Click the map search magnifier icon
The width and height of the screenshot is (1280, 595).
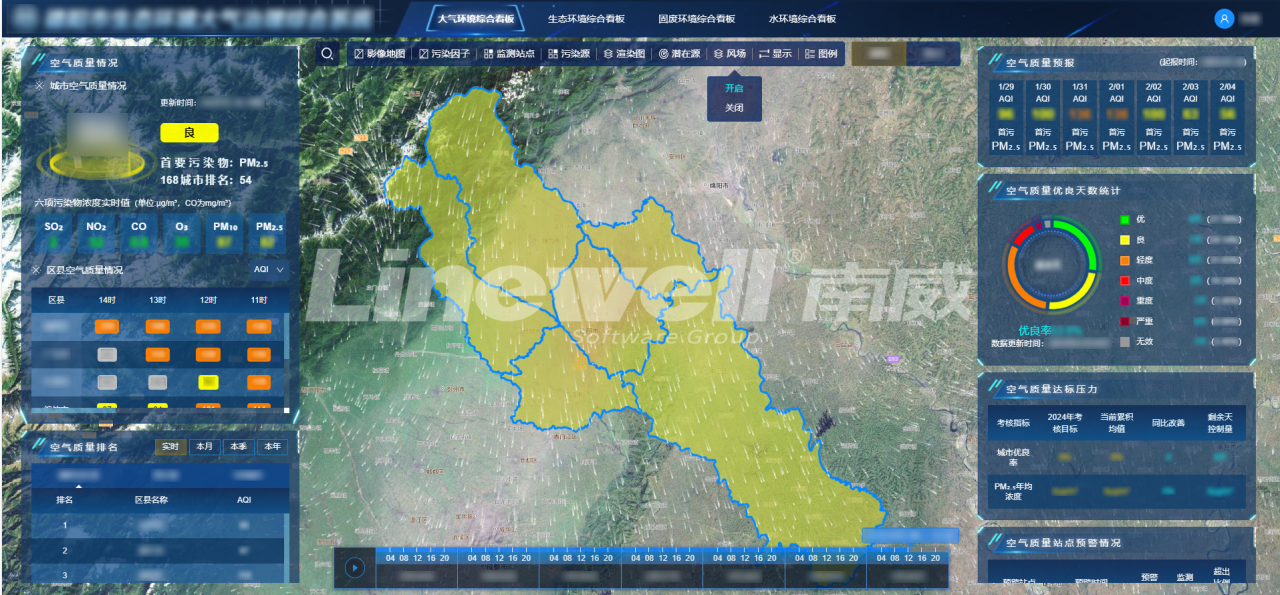tap(327, 54)
